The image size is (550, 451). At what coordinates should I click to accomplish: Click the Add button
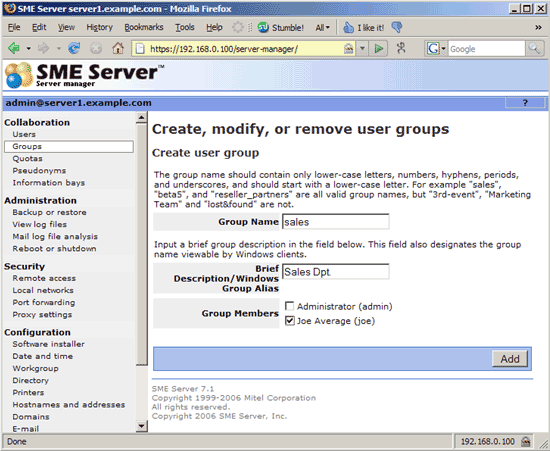(510, 359)
